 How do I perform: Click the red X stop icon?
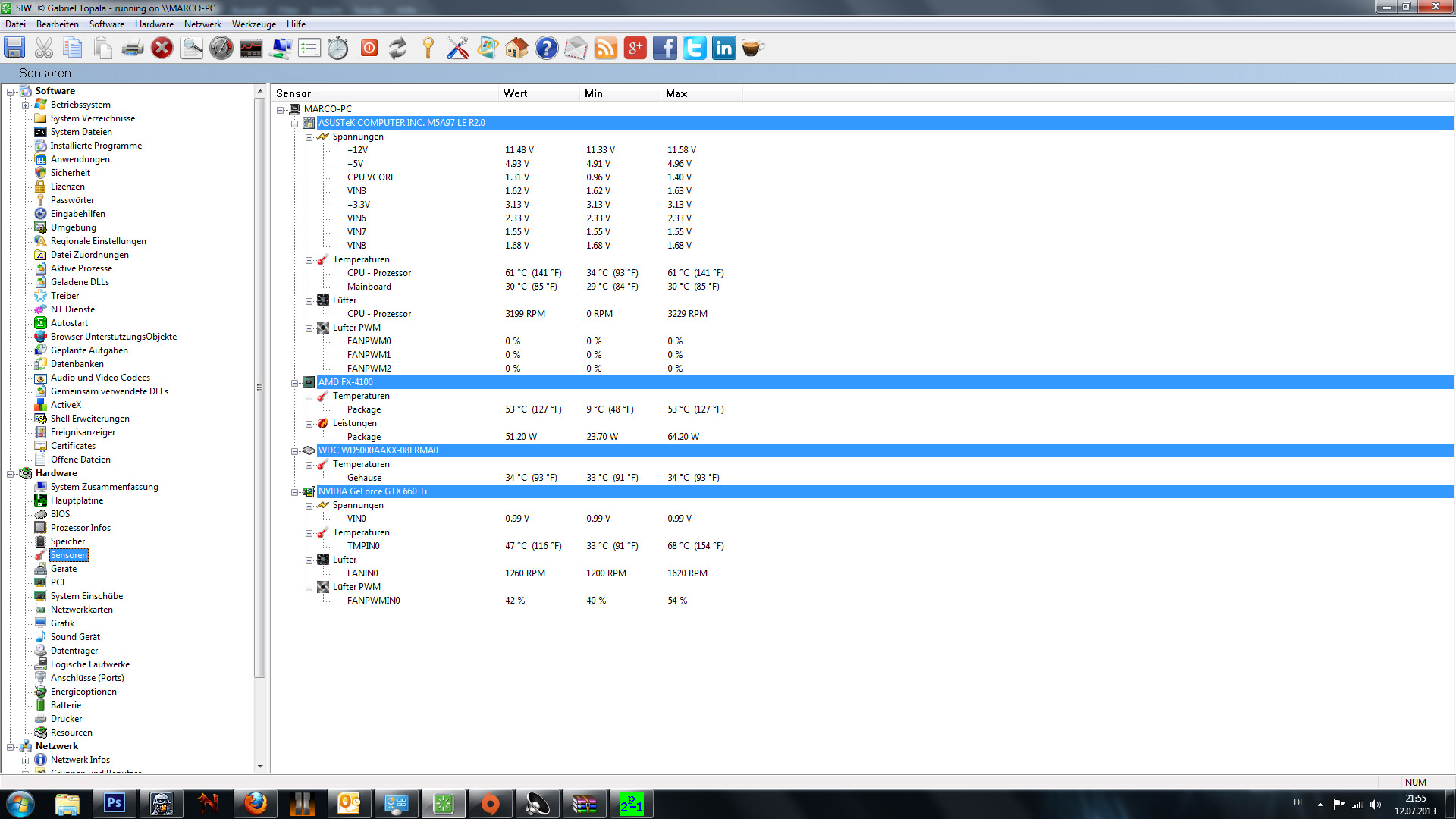(162, 49)
